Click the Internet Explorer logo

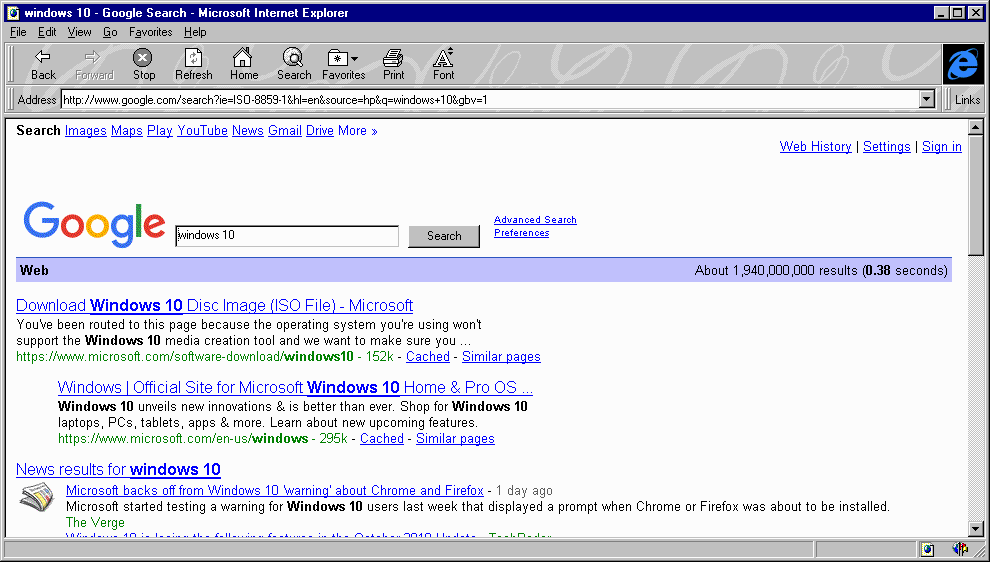click(x=963, y=64)
